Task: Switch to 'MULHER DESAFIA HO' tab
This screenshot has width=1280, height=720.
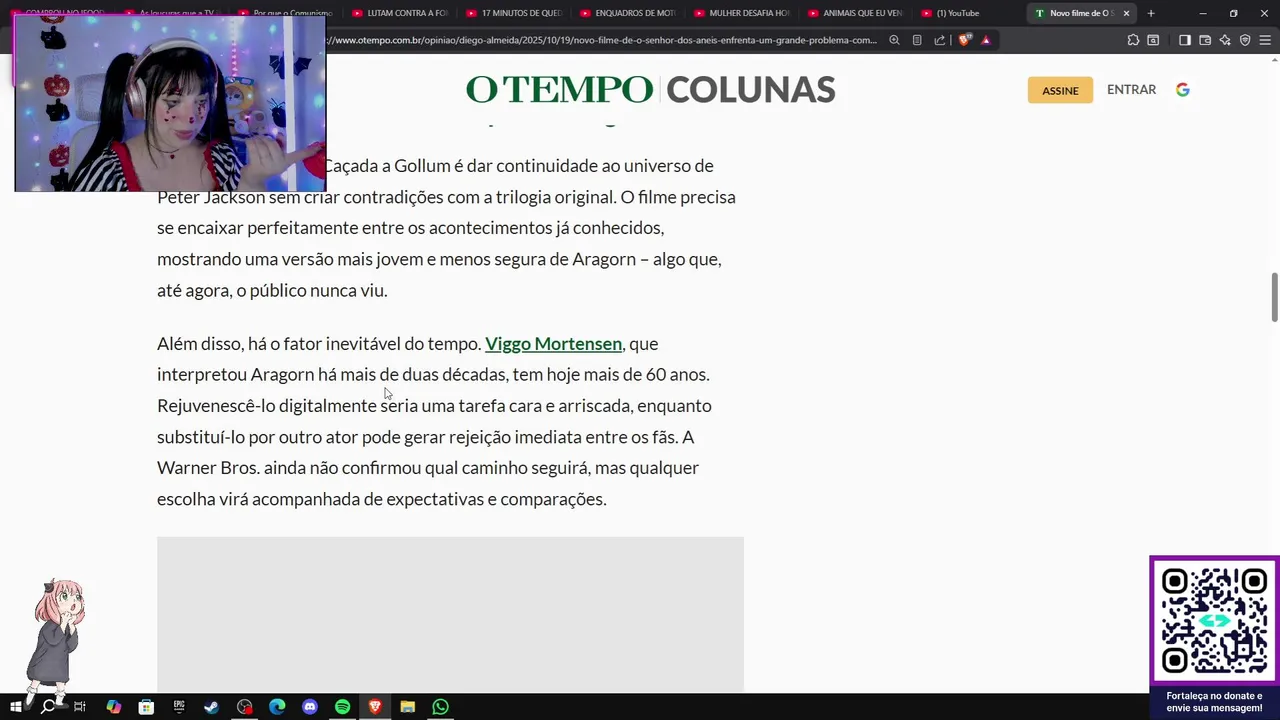Action: point(742,13)
